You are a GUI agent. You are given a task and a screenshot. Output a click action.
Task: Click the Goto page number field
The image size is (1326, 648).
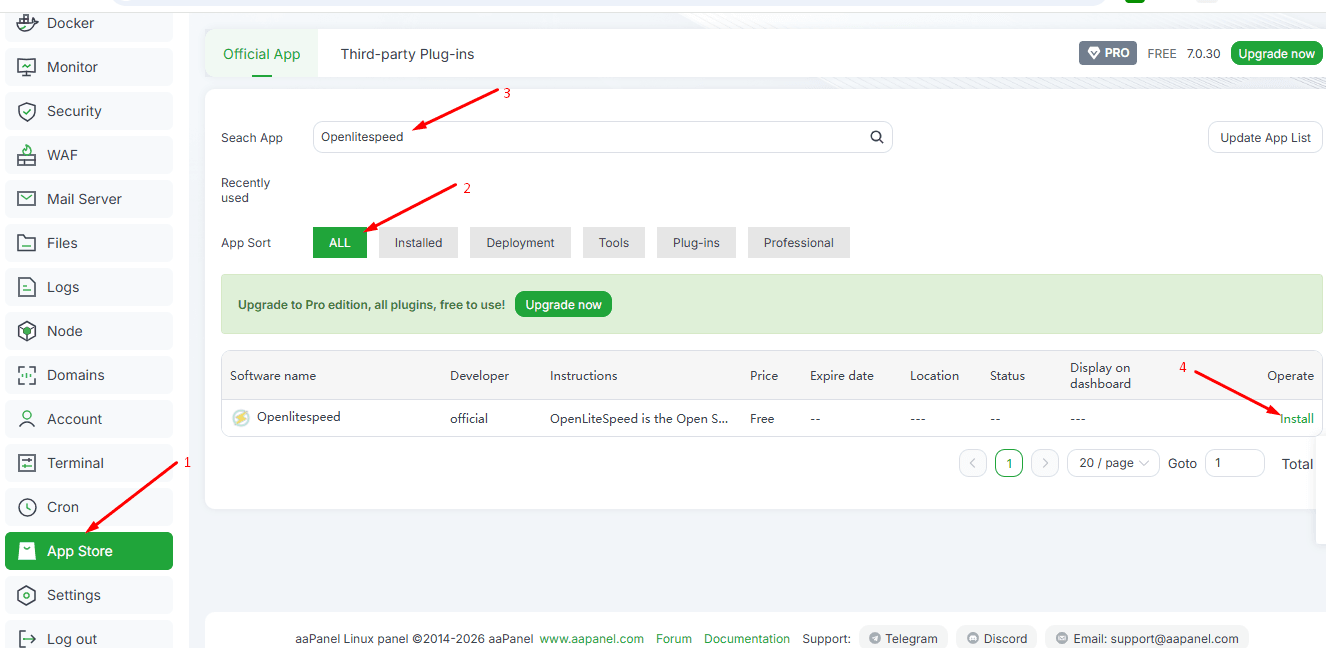coord(1234,463)
